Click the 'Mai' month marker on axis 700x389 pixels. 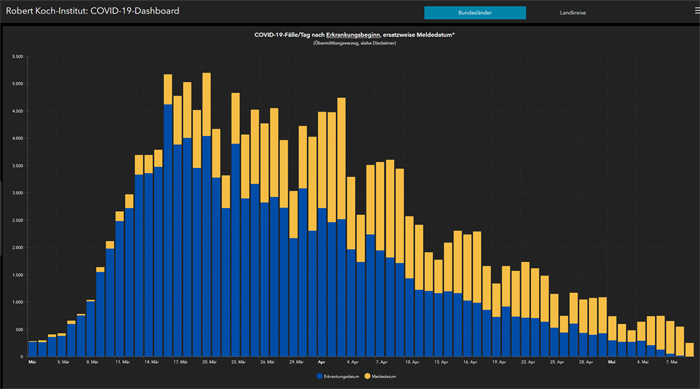click(612, 362)
